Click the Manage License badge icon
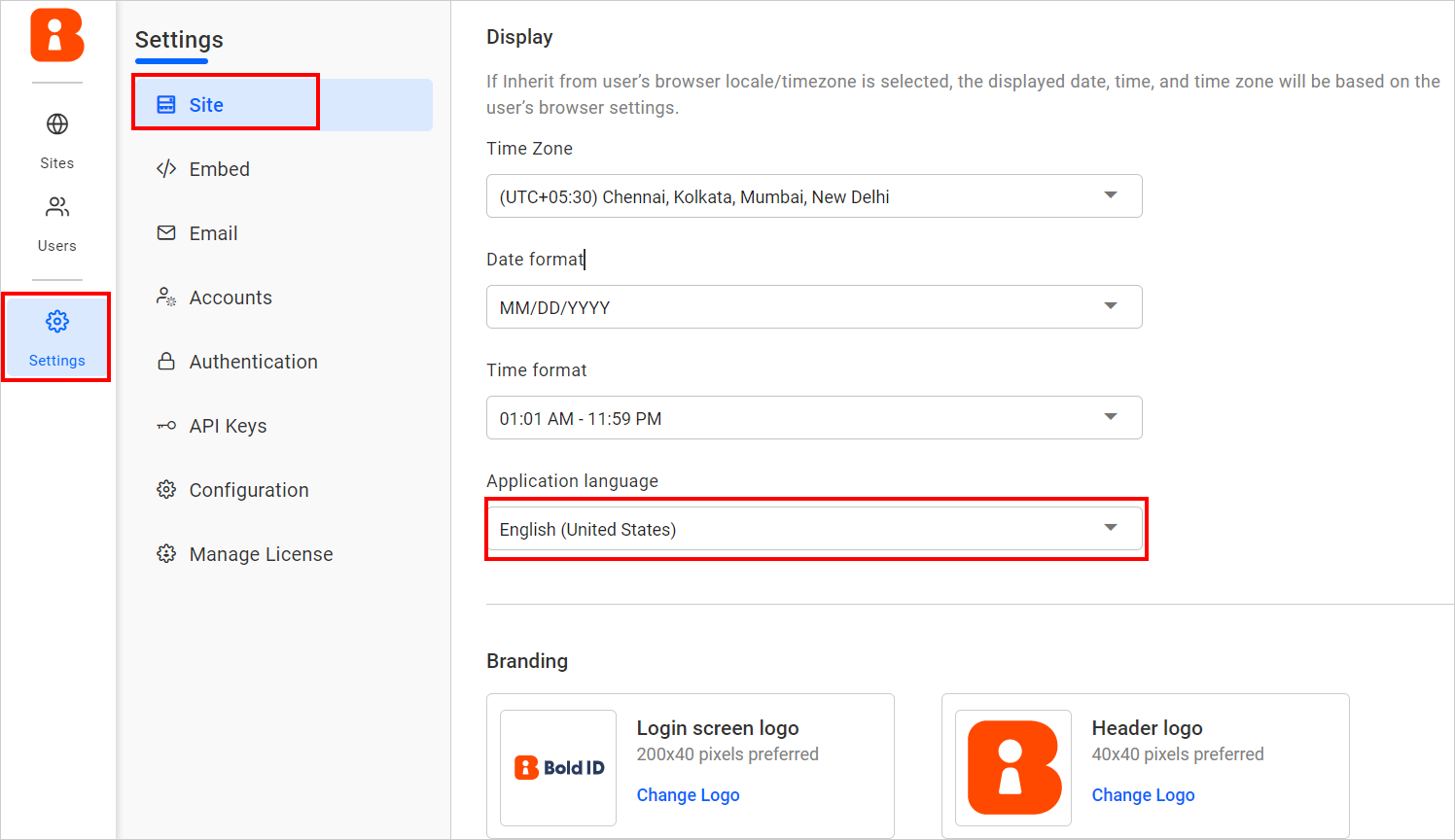 click(x=166, y=554)
